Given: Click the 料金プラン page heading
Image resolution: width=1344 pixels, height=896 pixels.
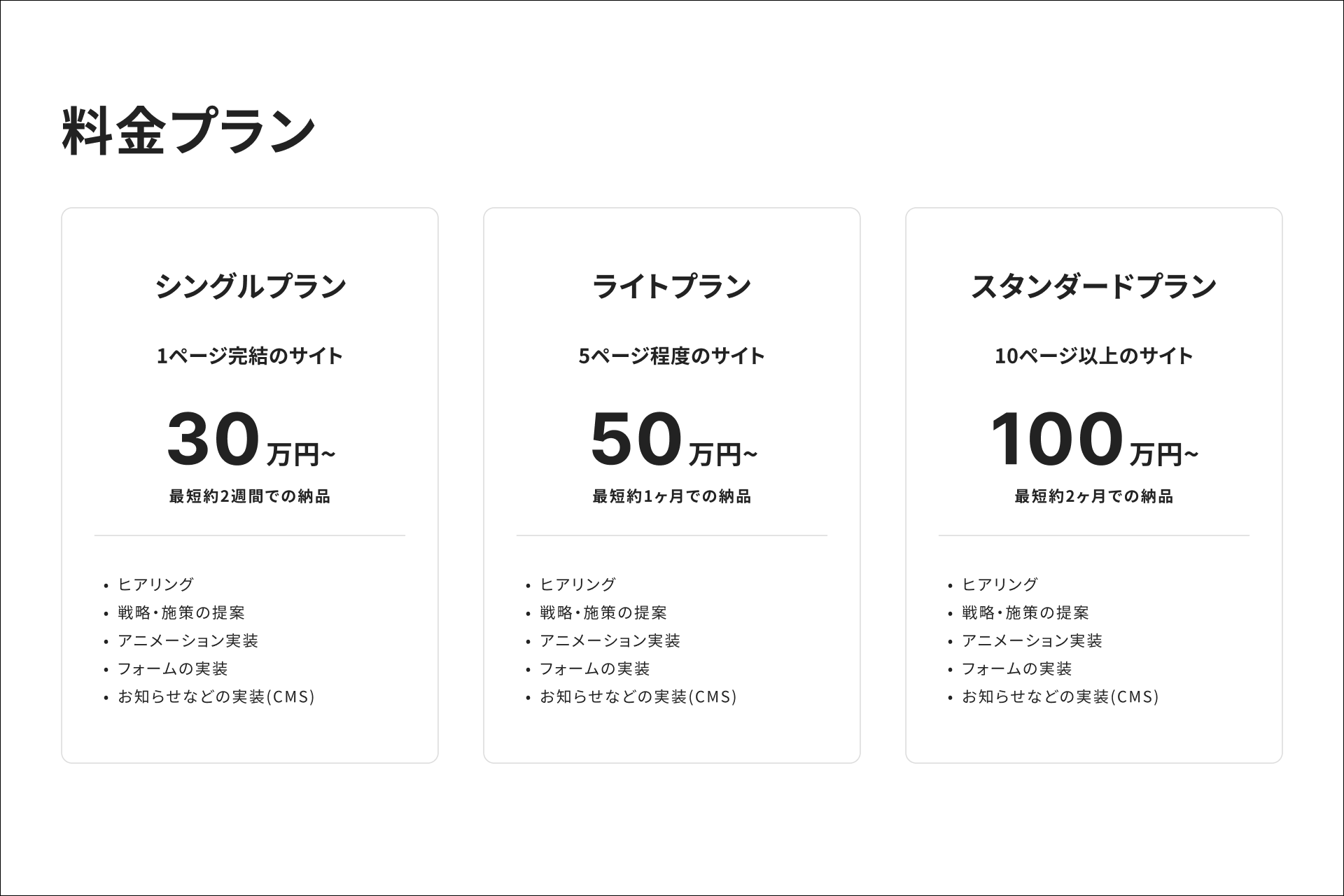Looking at the screenshot, I should (189, 131).
